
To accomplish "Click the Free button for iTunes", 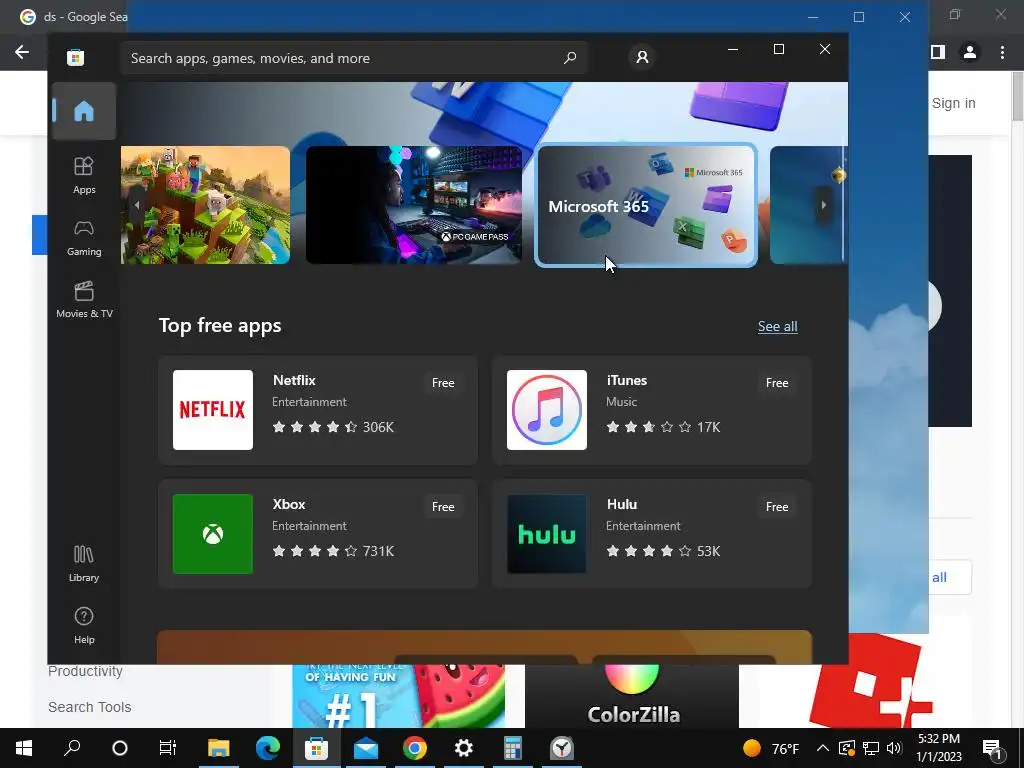I will tap(776, 383).
